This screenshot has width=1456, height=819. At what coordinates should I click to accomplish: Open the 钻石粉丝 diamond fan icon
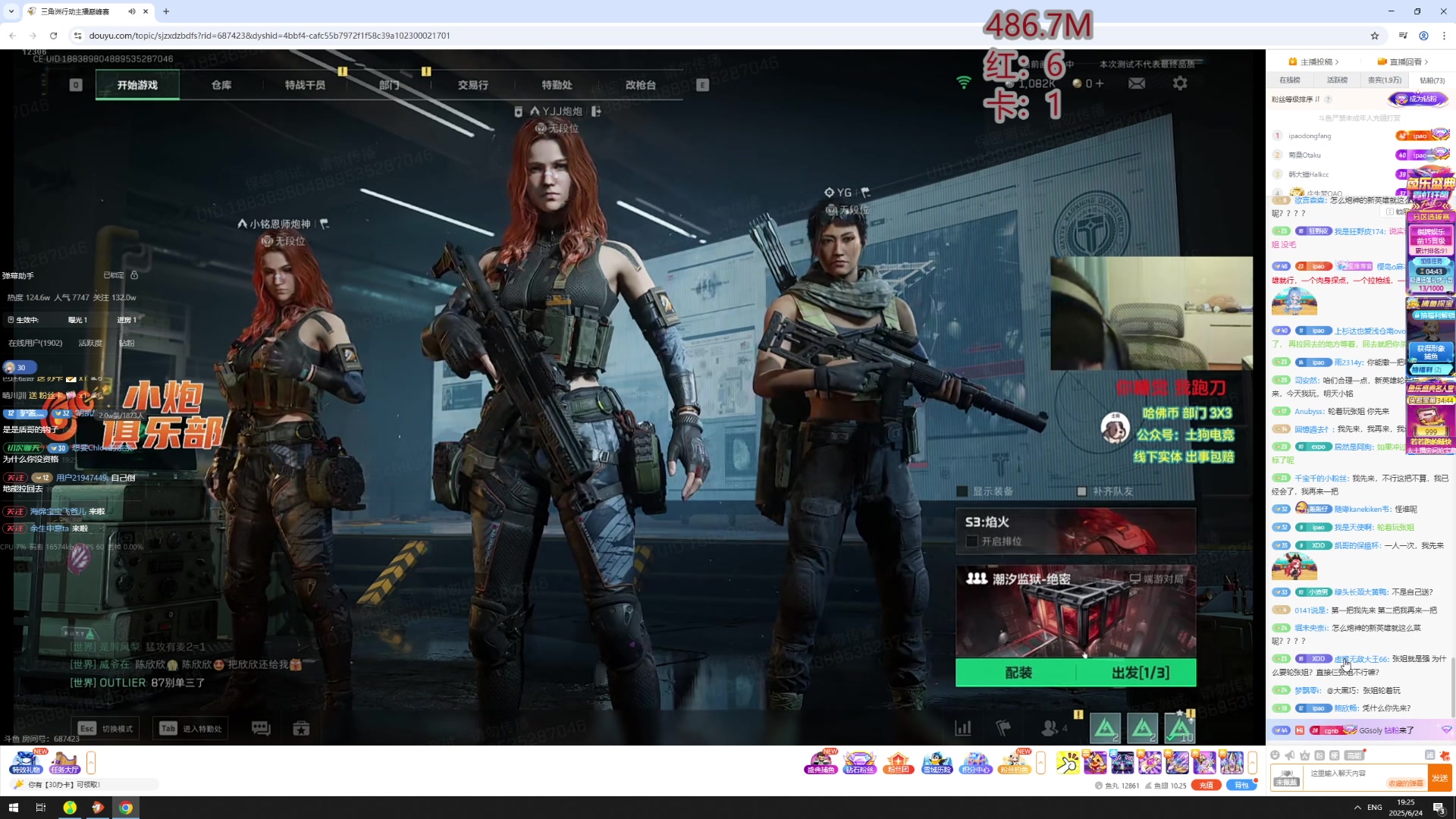[x=859, y=762]
